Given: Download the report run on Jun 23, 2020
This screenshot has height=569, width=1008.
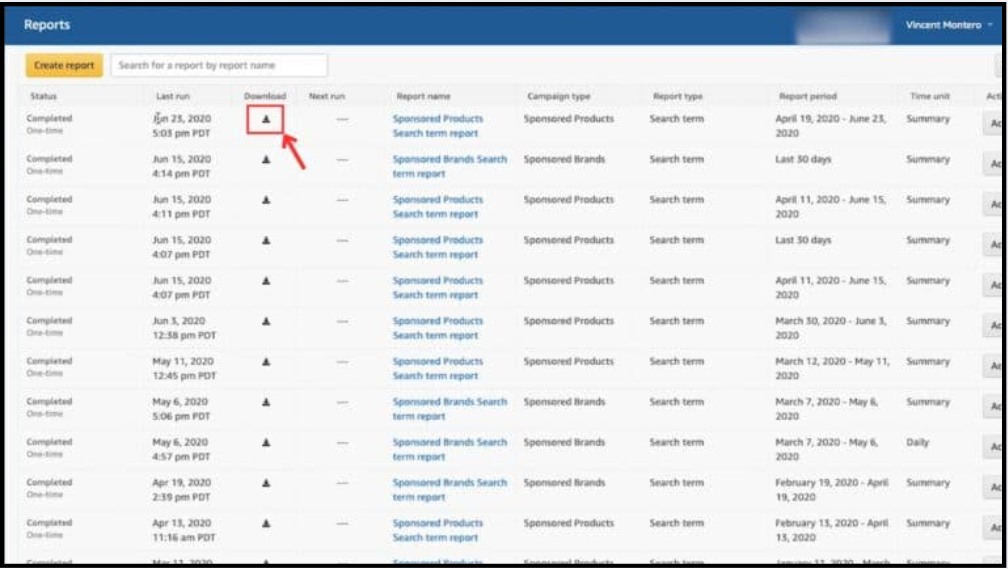Looking at the screenshot, I should click(266, 119).
